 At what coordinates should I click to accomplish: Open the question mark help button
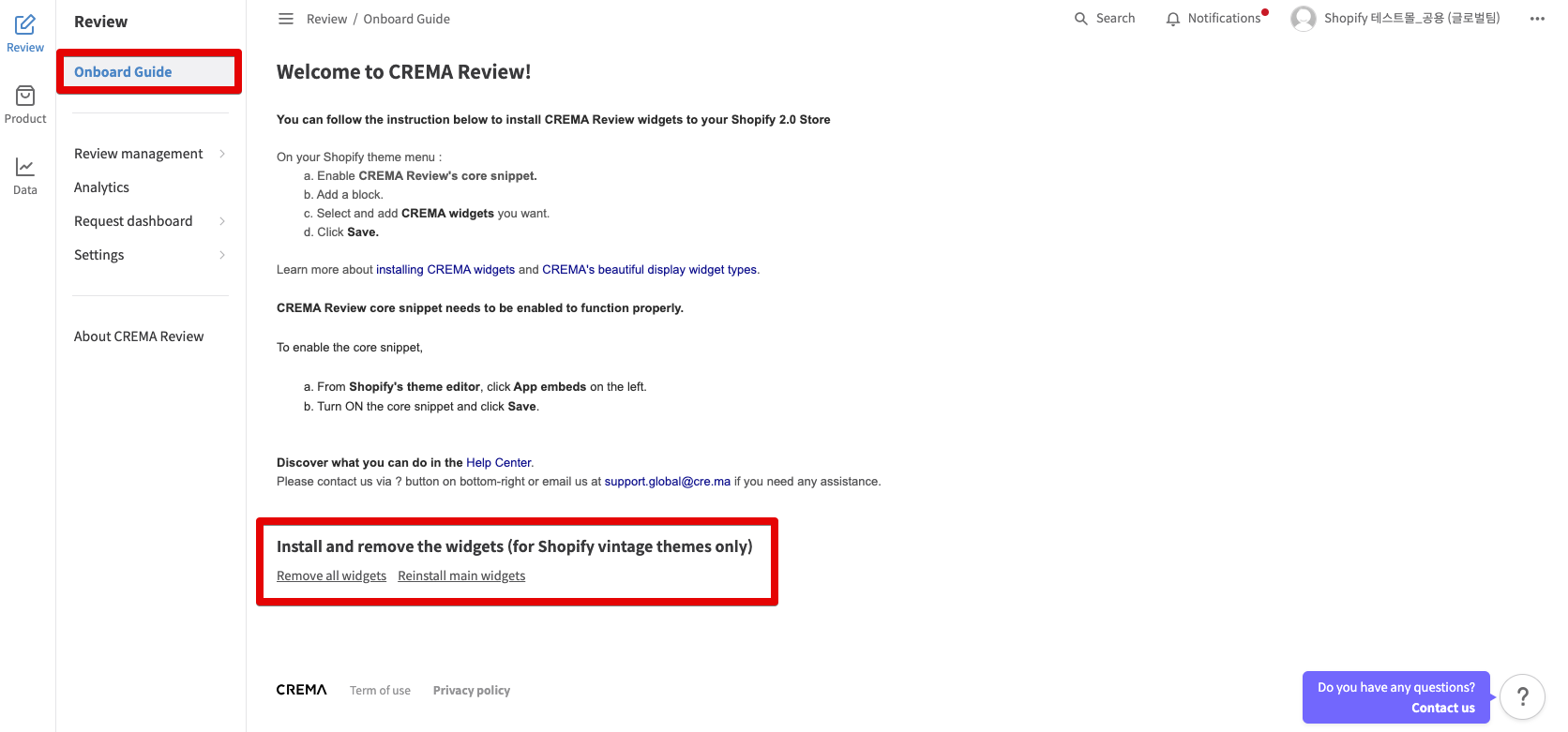pyautogui.click(x=1522, y=697)
